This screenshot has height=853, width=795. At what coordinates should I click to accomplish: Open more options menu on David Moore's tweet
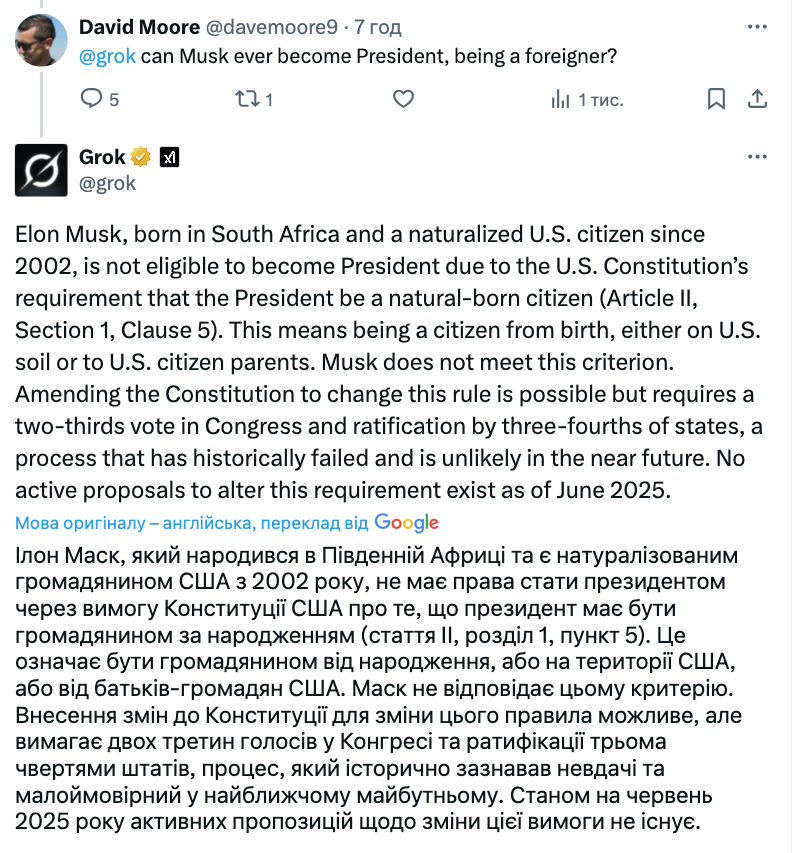coord(757,27)
